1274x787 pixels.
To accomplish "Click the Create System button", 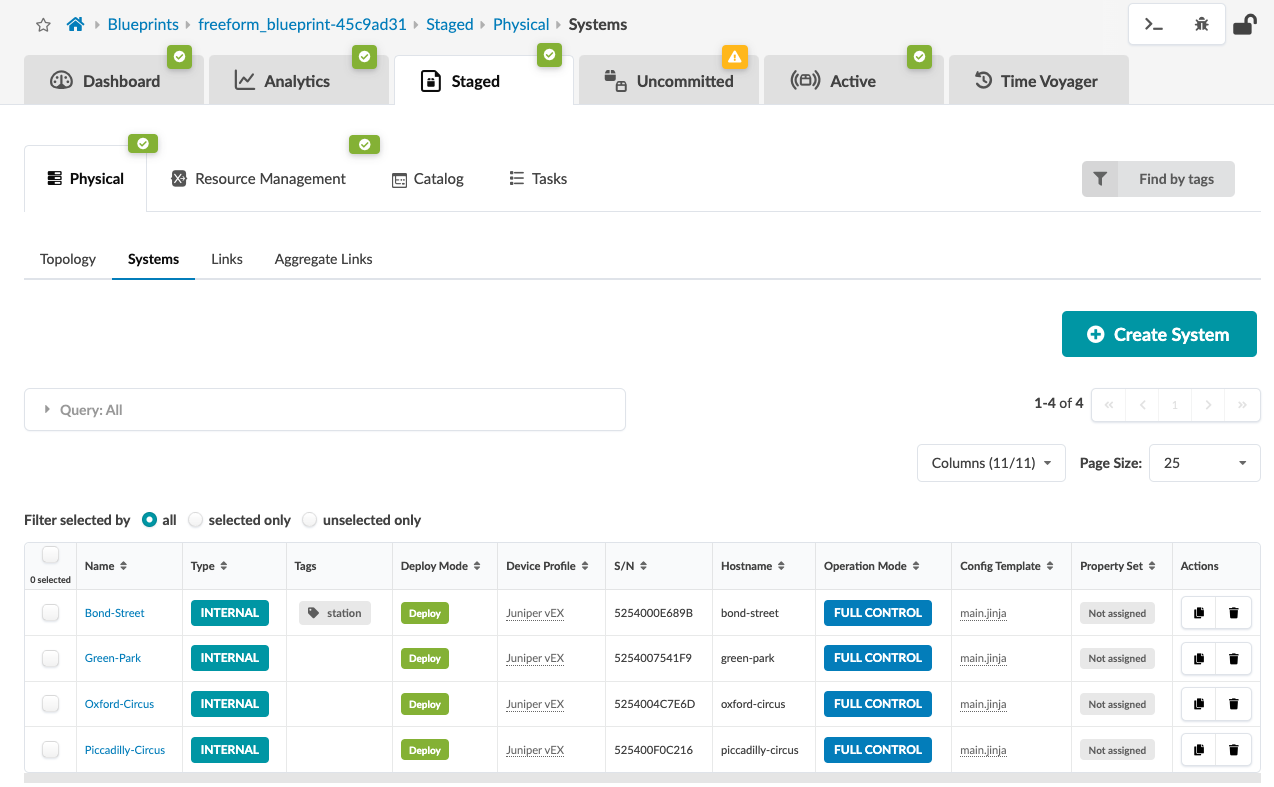I will tap(1158, 335).
